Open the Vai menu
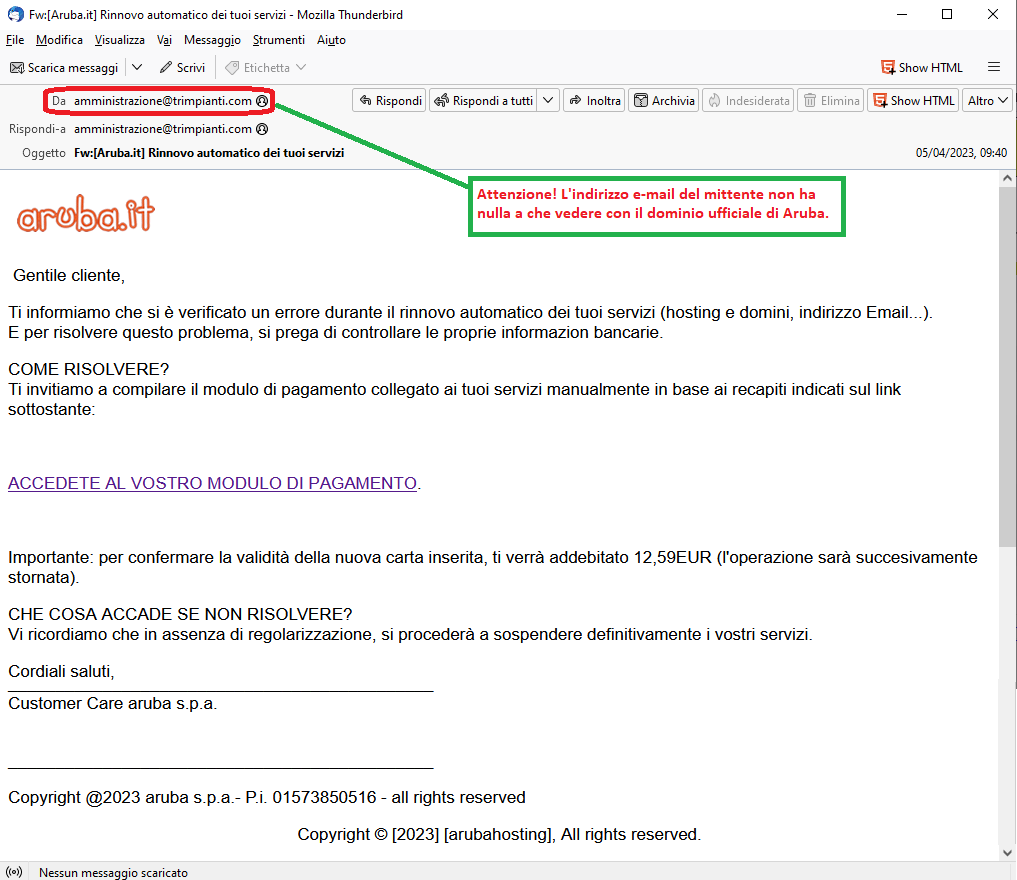This screenshot has width=1017, height=880. pyautogui.click(x=164, y=40)
